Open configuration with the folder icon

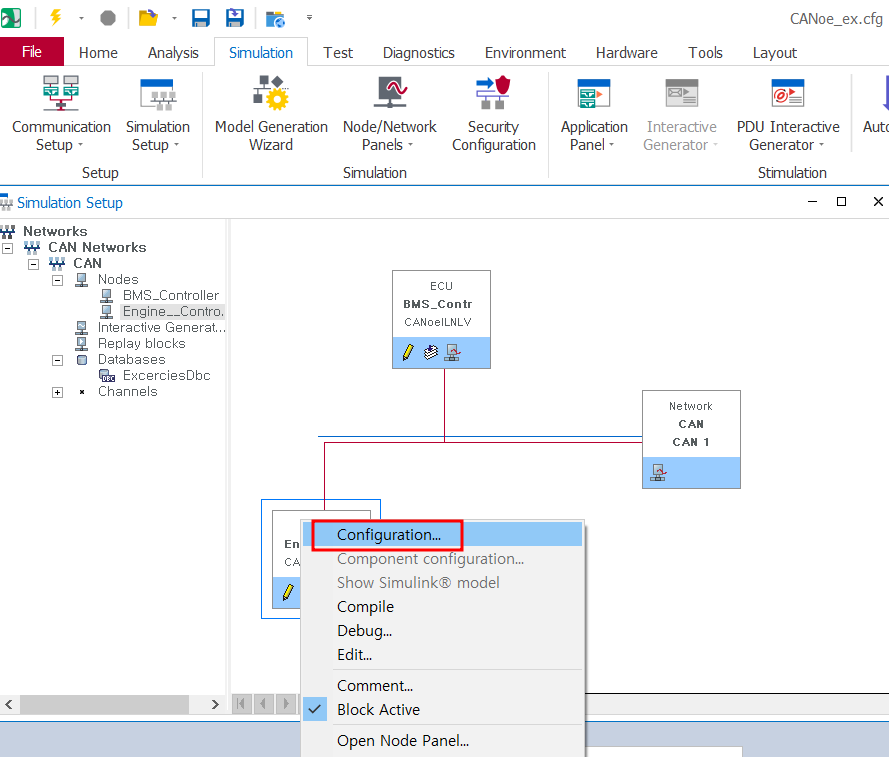click(148, 18)
